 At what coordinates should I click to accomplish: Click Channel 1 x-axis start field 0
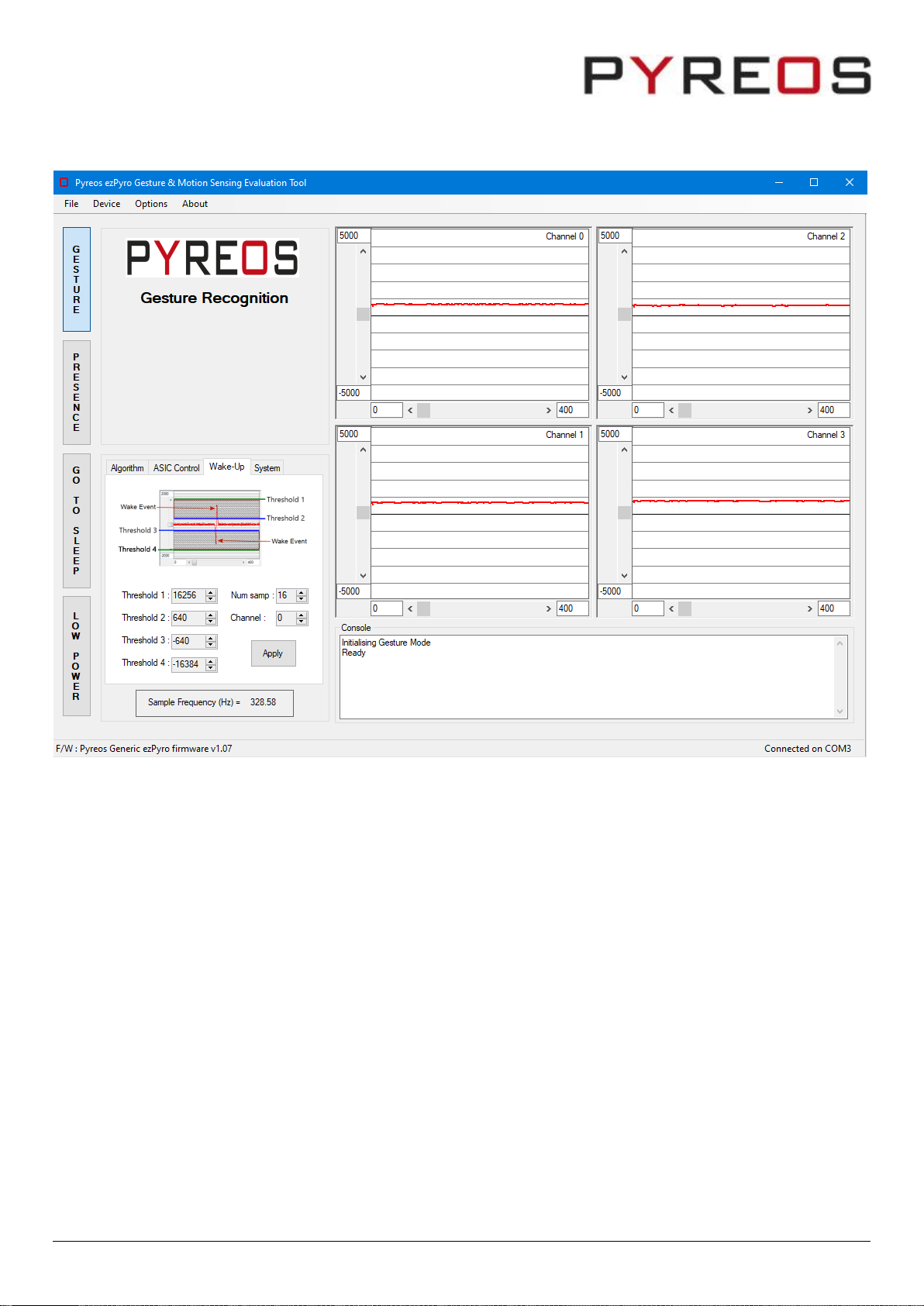pyautogui.click(x=386, y=609)
